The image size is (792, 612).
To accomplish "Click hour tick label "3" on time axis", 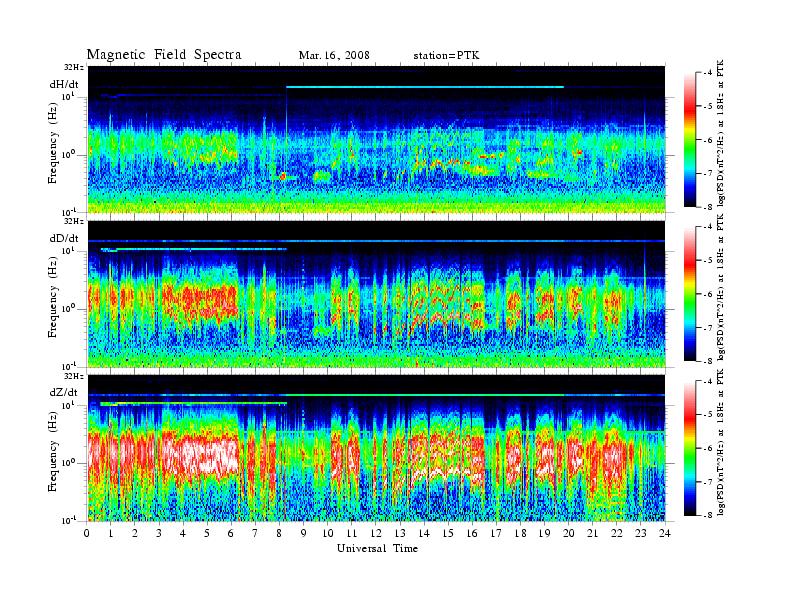I will (x=159, y=534).
